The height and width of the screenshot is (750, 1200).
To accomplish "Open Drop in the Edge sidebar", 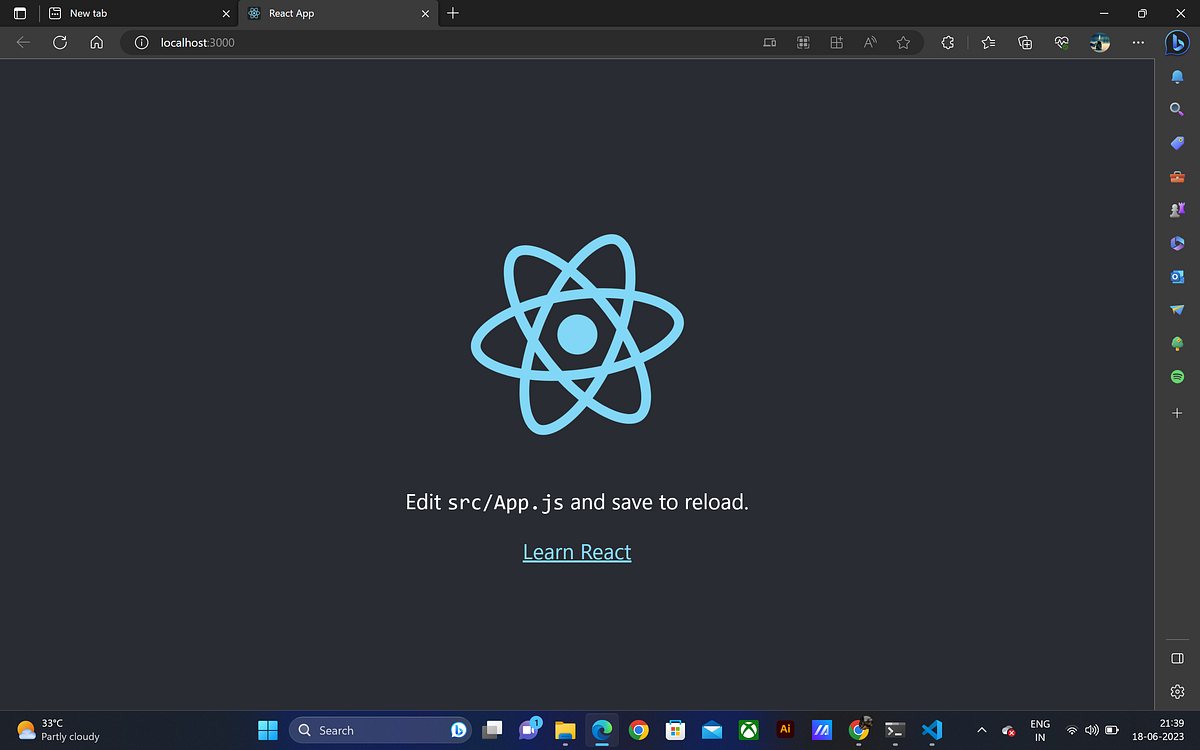I will [x=1176, y=309].
